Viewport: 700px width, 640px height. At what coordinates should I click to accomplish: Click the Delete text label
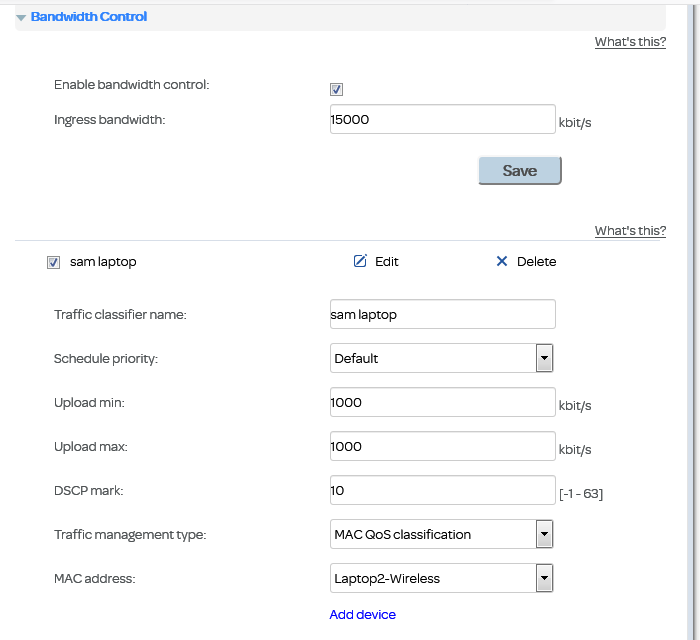click(x=536, y=262)
